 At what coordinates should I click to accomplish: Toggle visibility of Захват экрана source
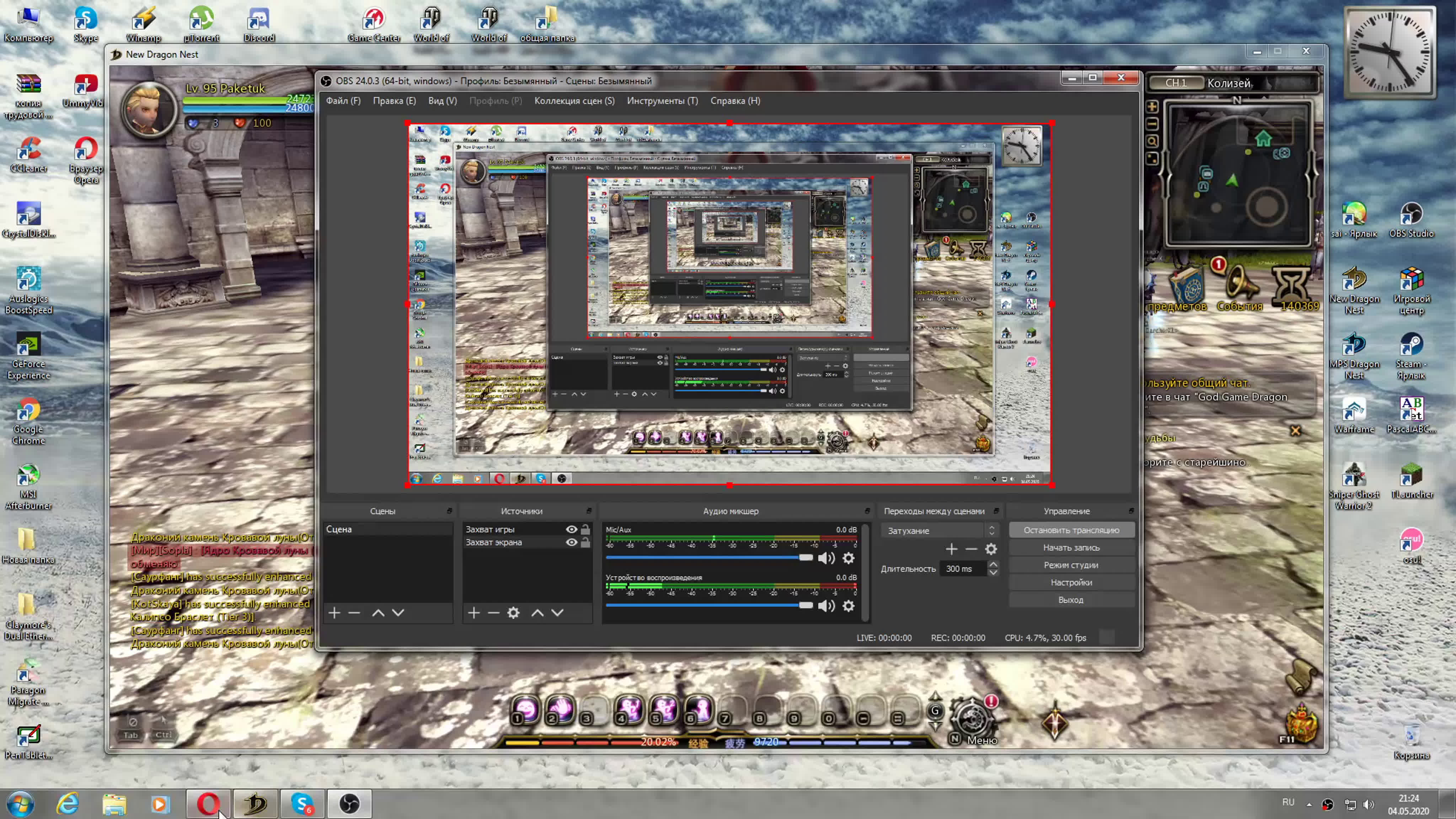coord(572,542)
